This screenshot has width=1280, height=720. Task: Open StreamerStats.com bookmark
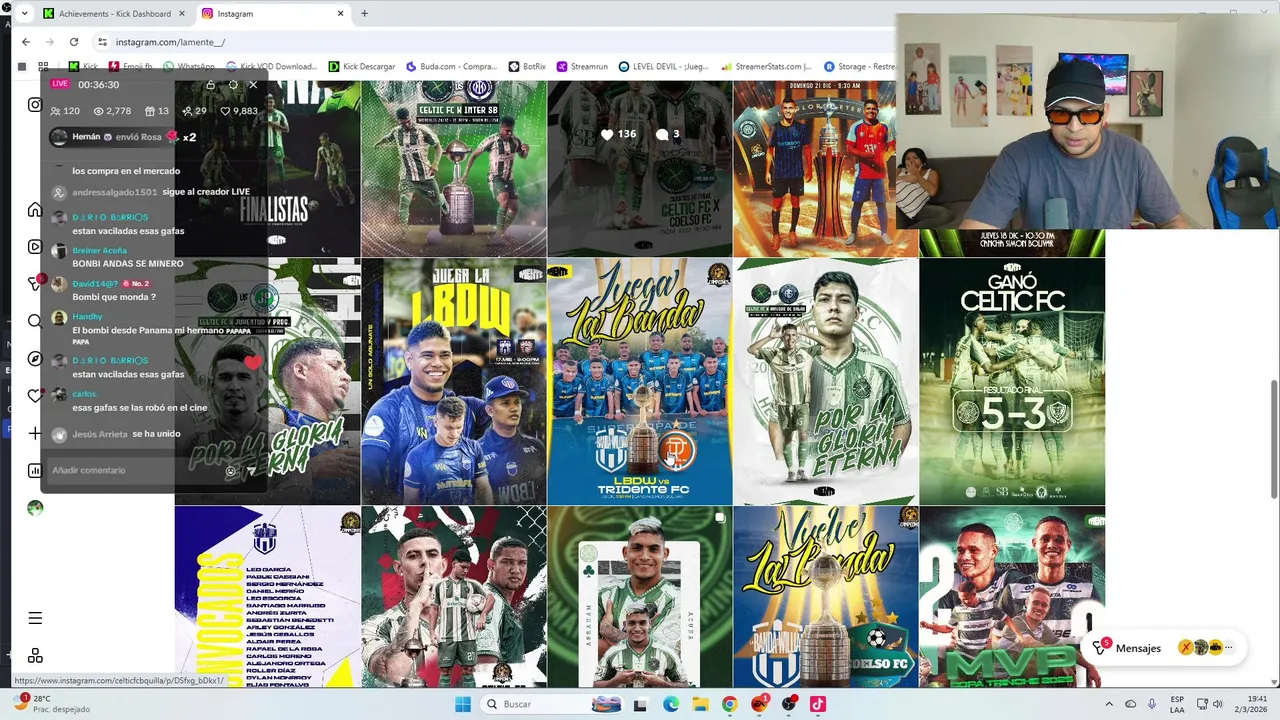click(x=766, y=67)
